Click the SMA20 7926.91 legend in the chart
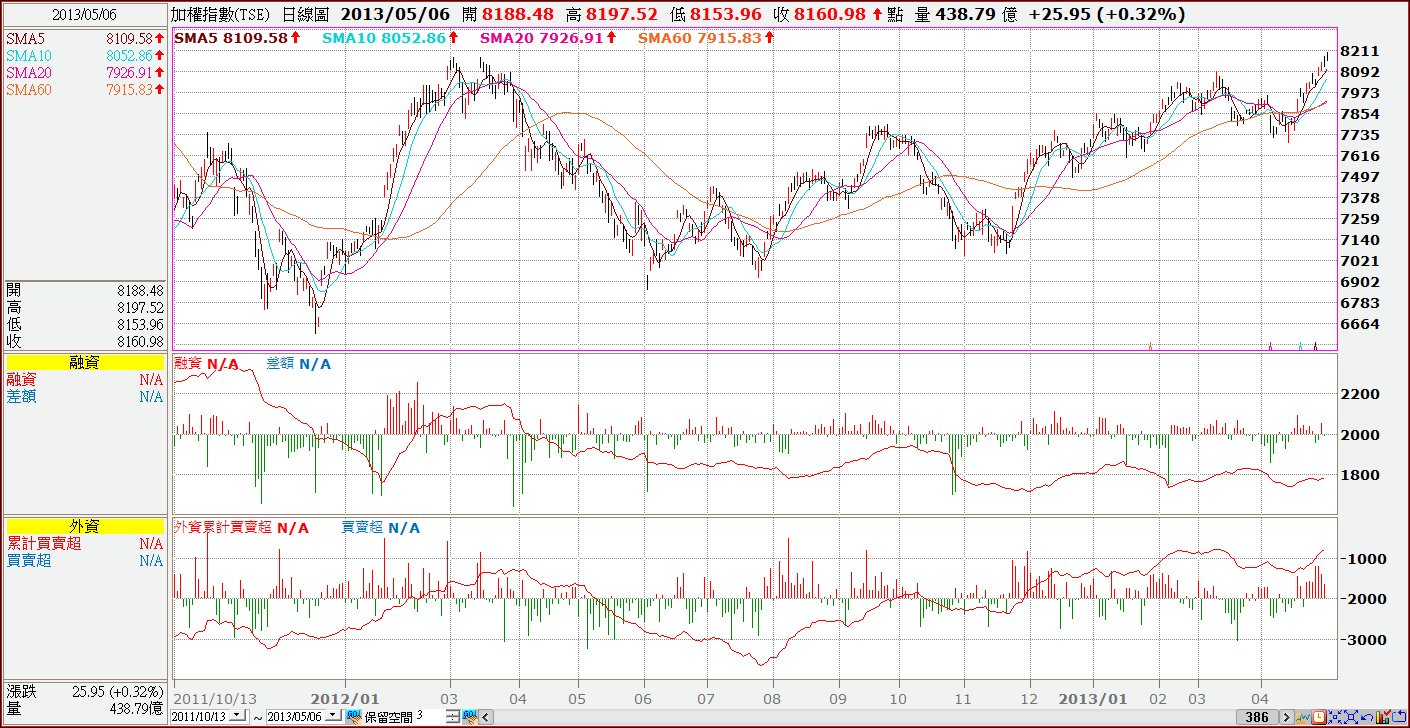Screen dimensions: 1410x728 tap(548, 37)
